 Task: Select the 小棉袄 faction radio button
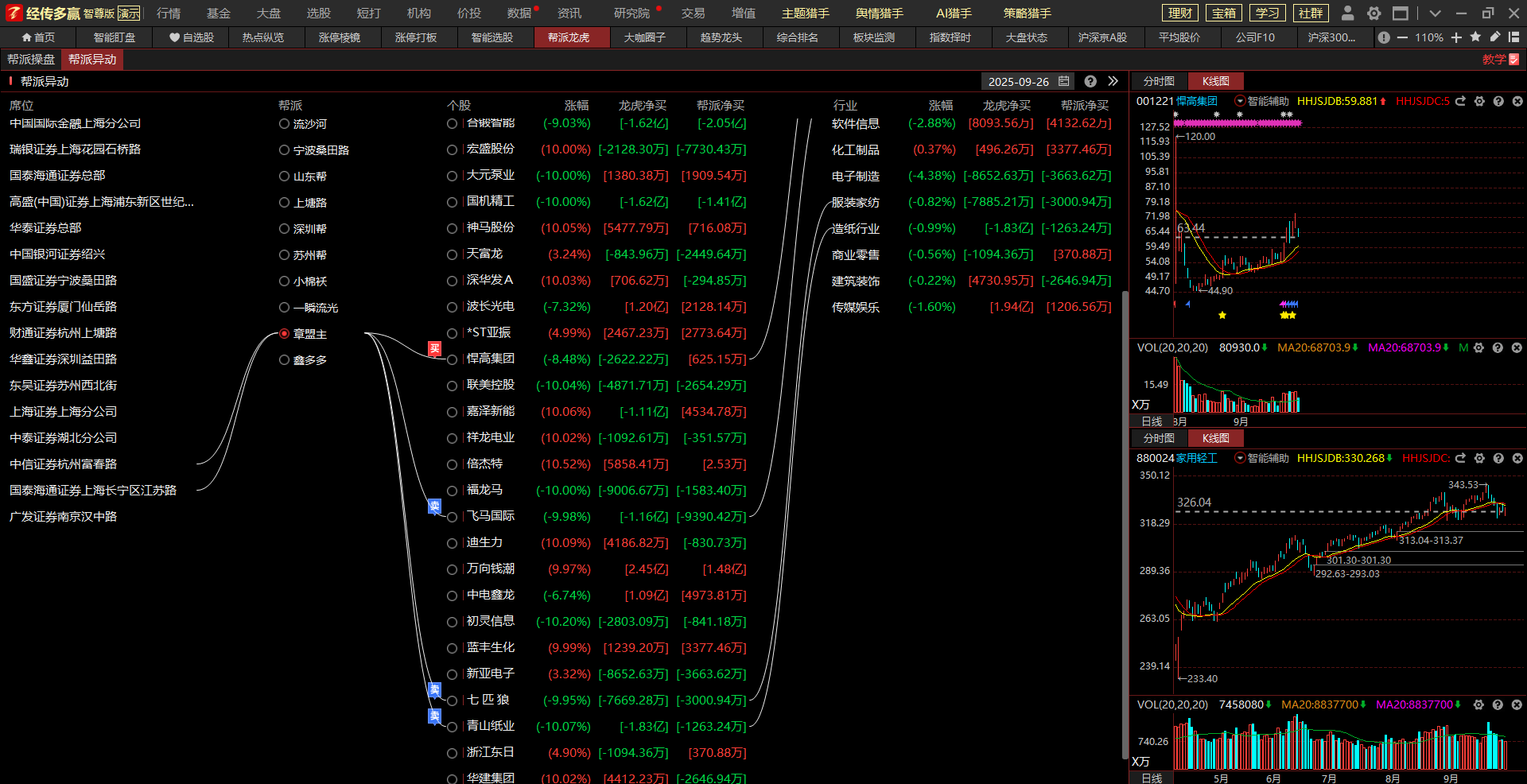pyautogui.click(x=284, y=281)
